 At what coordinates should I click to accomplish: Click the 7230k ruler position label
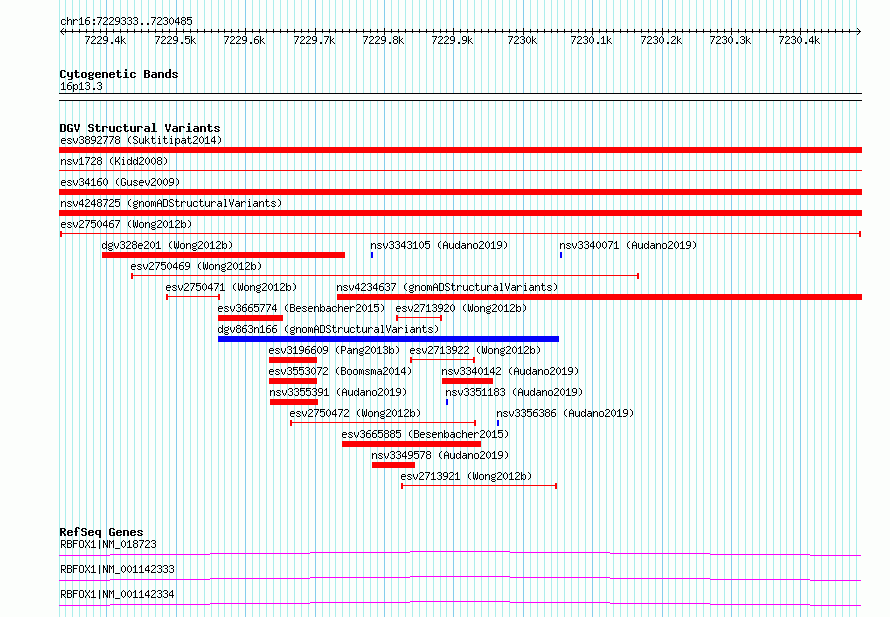point(522,40)
